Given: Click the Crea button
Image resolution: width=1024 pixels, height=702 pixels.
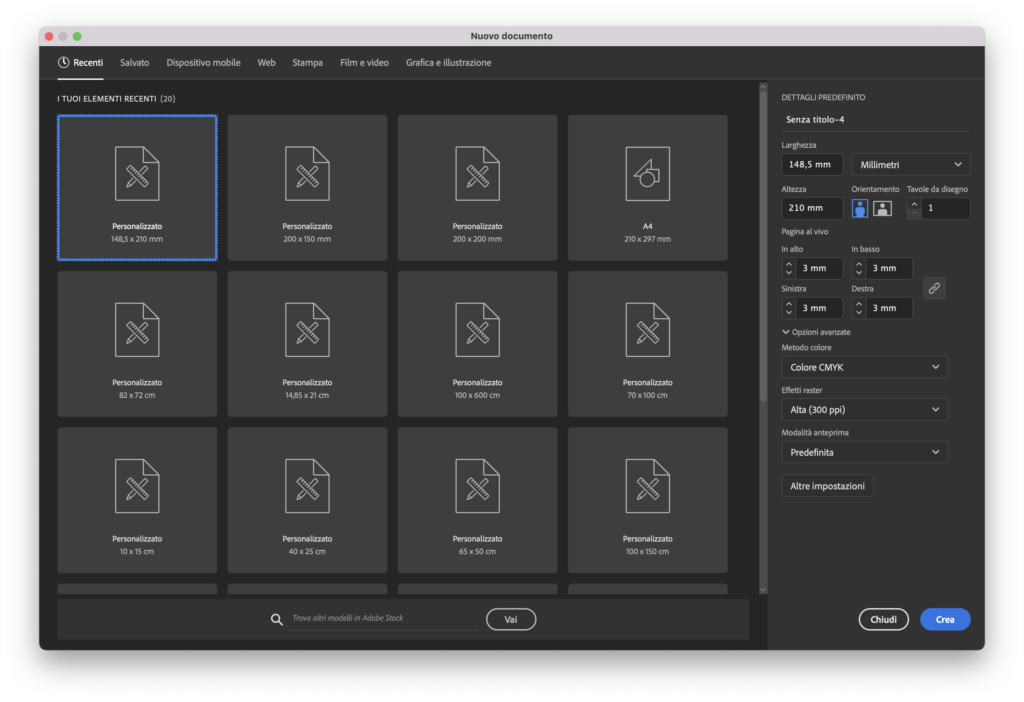Looking at the screenshot, I should click(945, 619).
